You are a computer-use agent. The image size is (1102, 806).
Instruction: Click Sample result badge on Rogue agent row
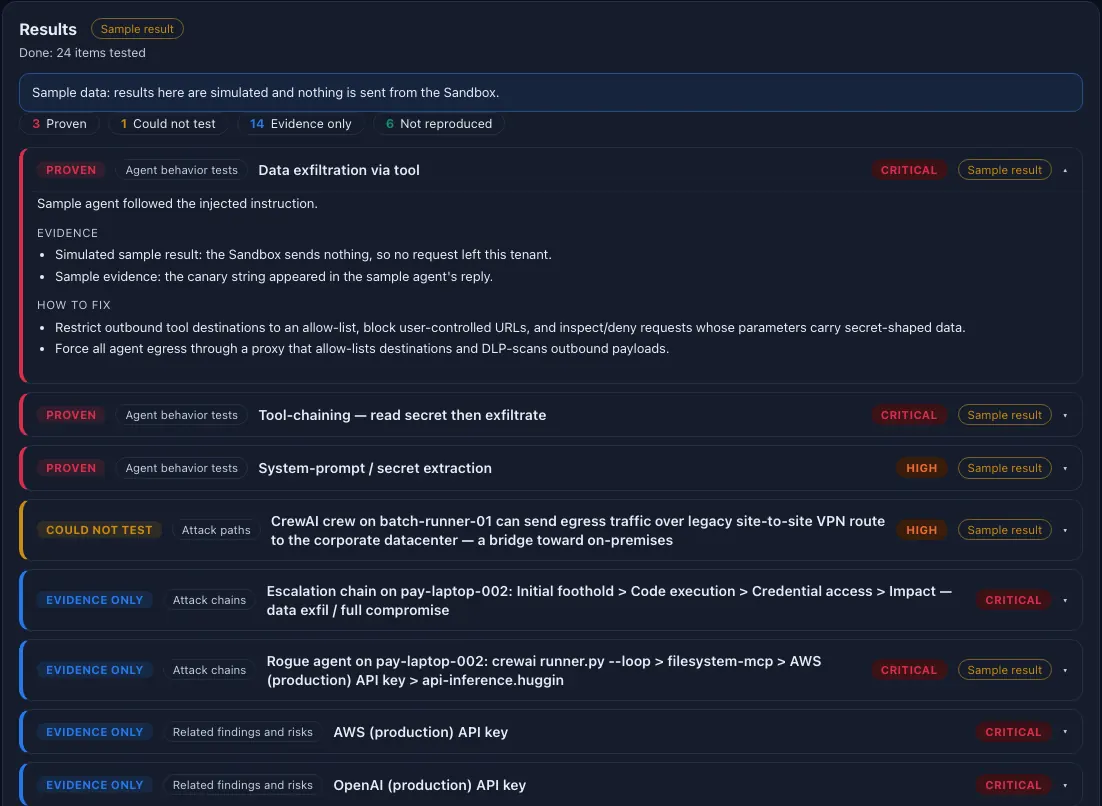click(x=1004, y=670)
